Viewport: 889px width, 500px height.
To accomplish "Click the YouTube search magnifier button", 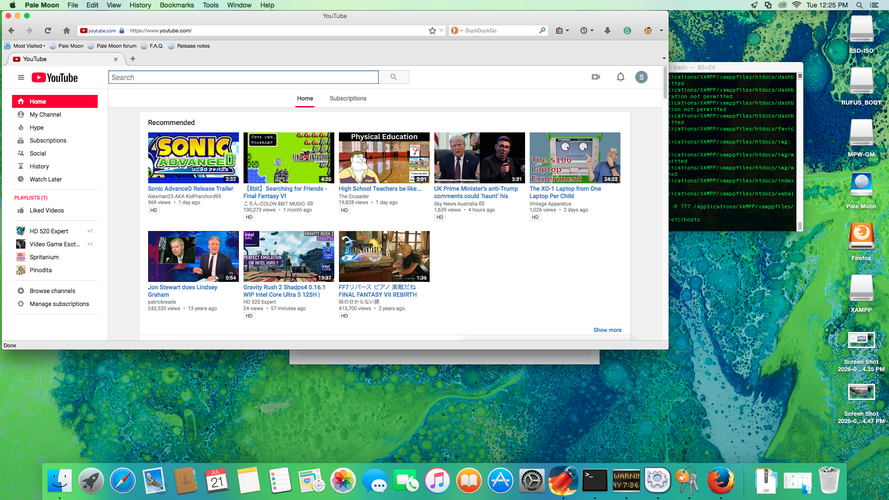I will click(x=393, y=77).
